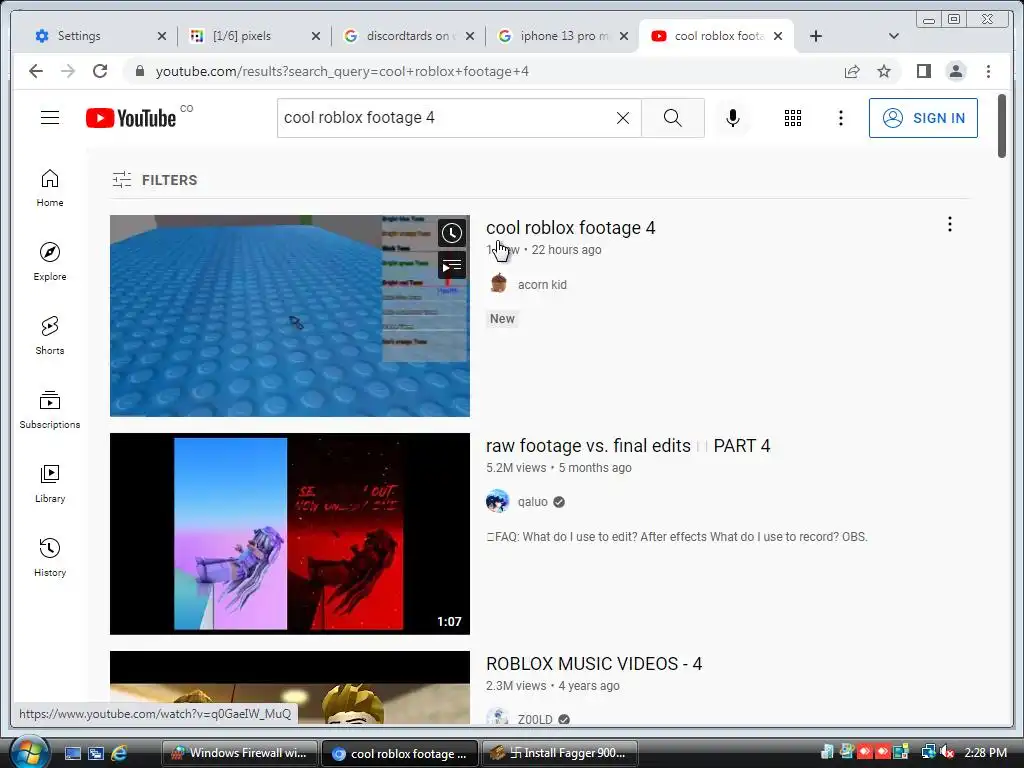This screenshot has width=1024, height=768.
Task: Open Home in the sidebar
Action: point(50,188)
